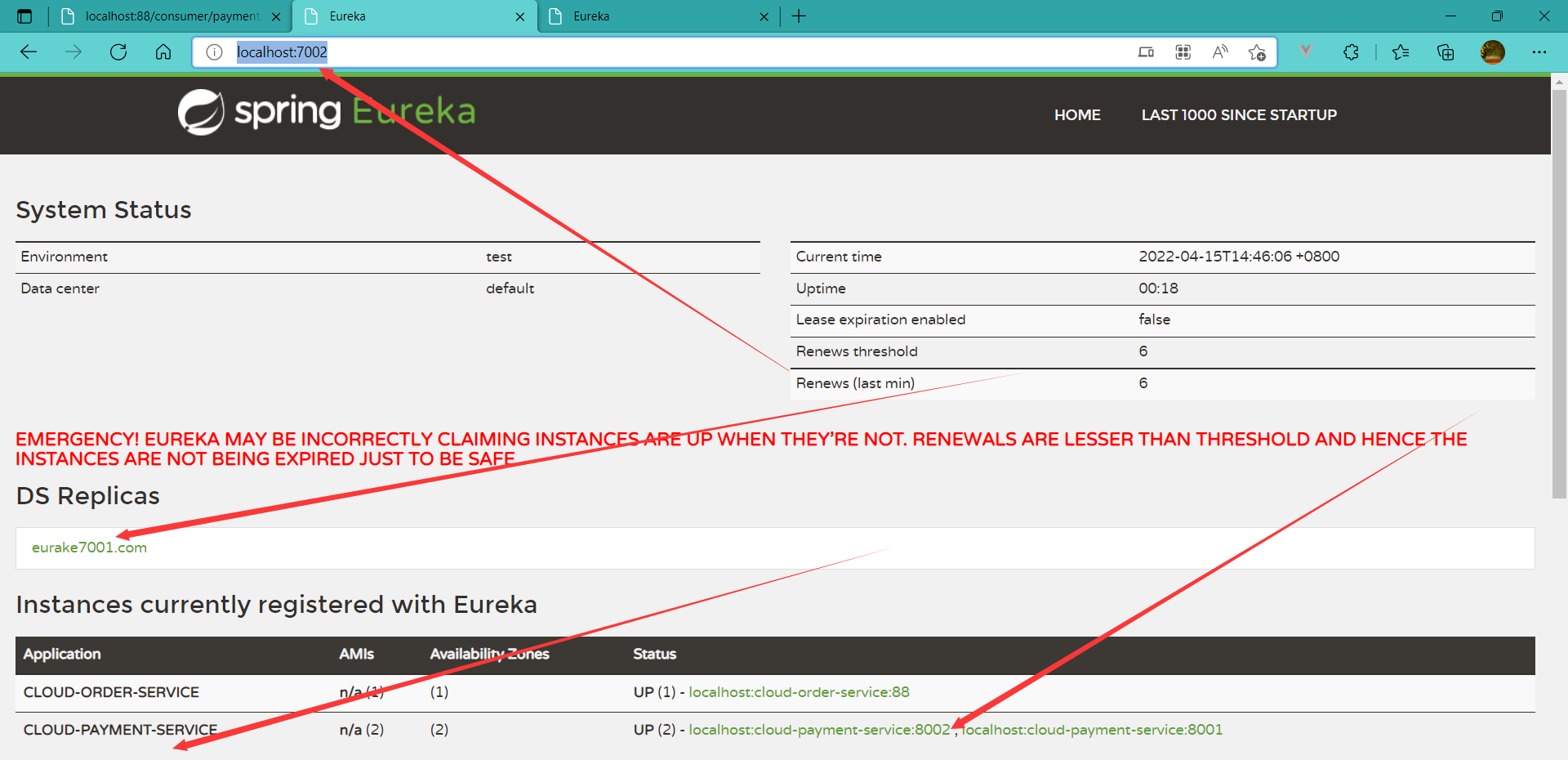The image size is (1568, 760).
Task: Switch to localhost:88/consumer/payment tab
Action: pyautogui.click(x=171, y=16)
